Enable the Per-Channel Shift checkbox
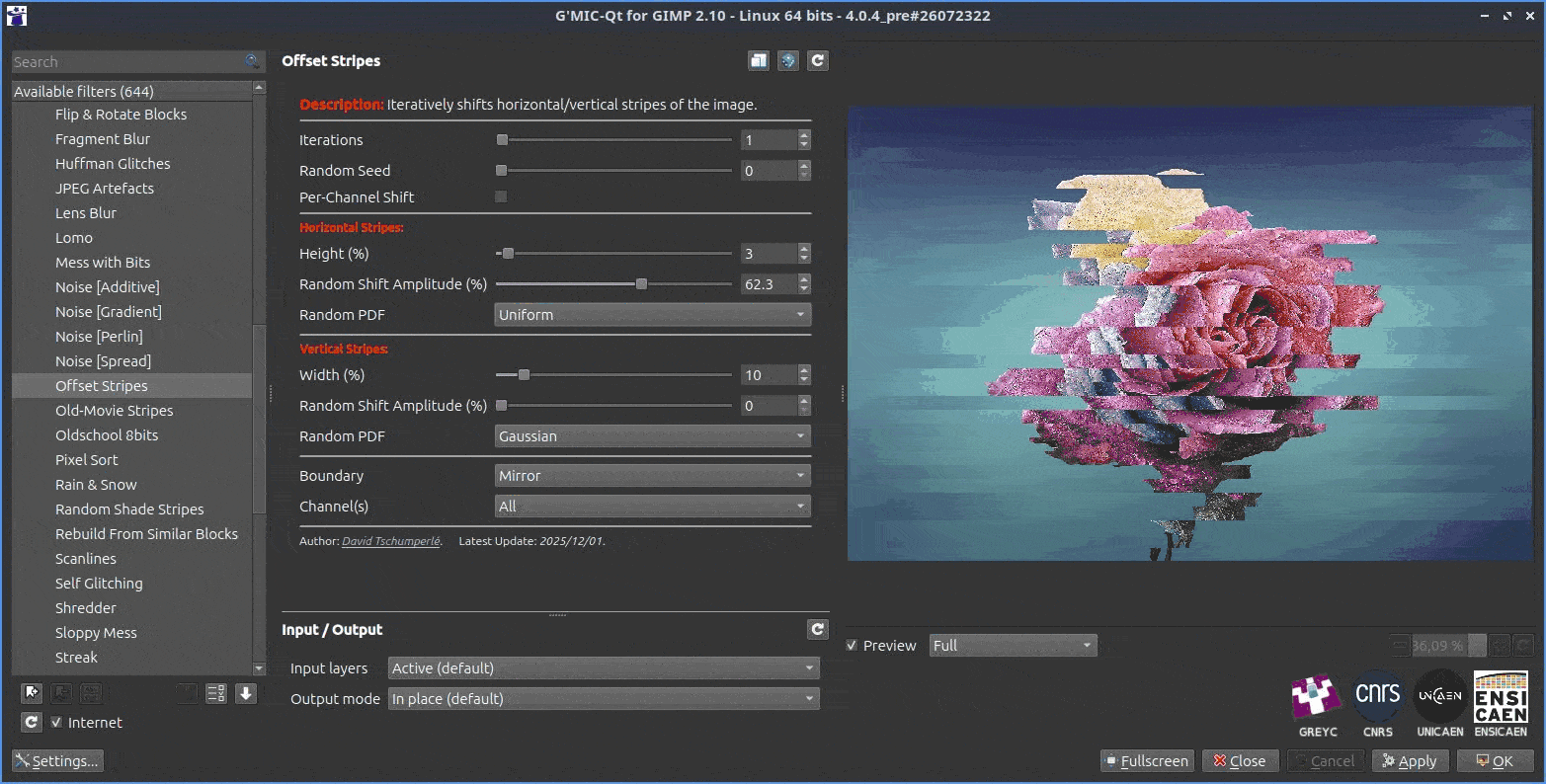 501,196
